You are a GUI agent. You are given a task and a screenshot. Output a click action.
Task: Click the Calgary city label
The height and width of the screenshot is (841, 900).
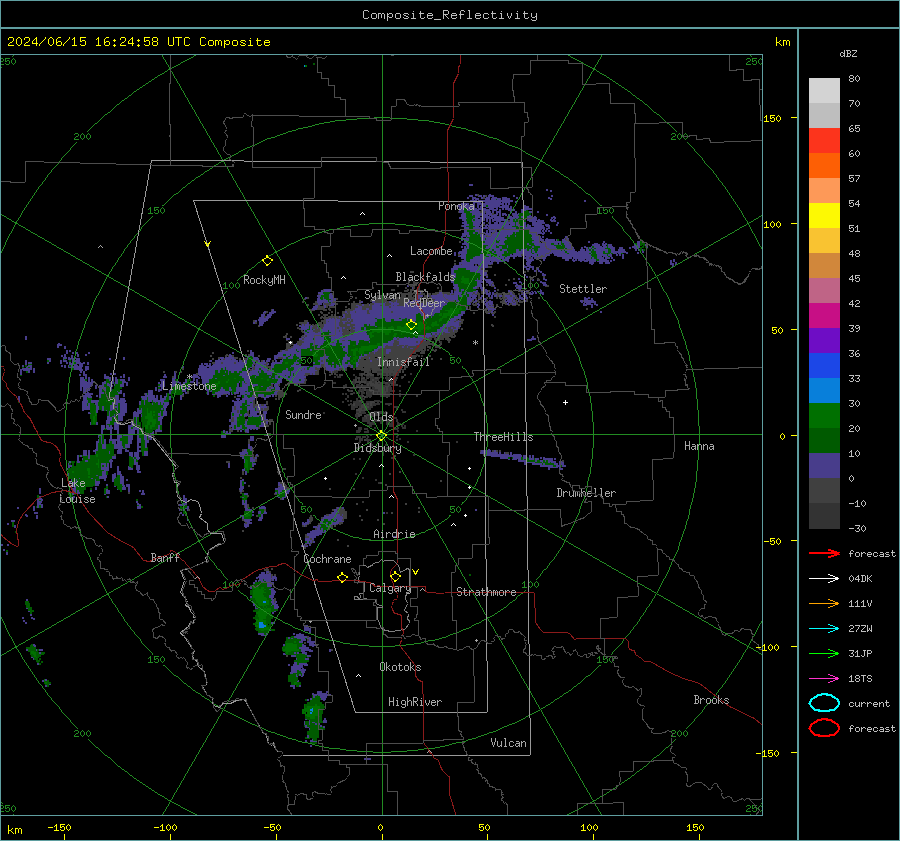pos(390,588)
